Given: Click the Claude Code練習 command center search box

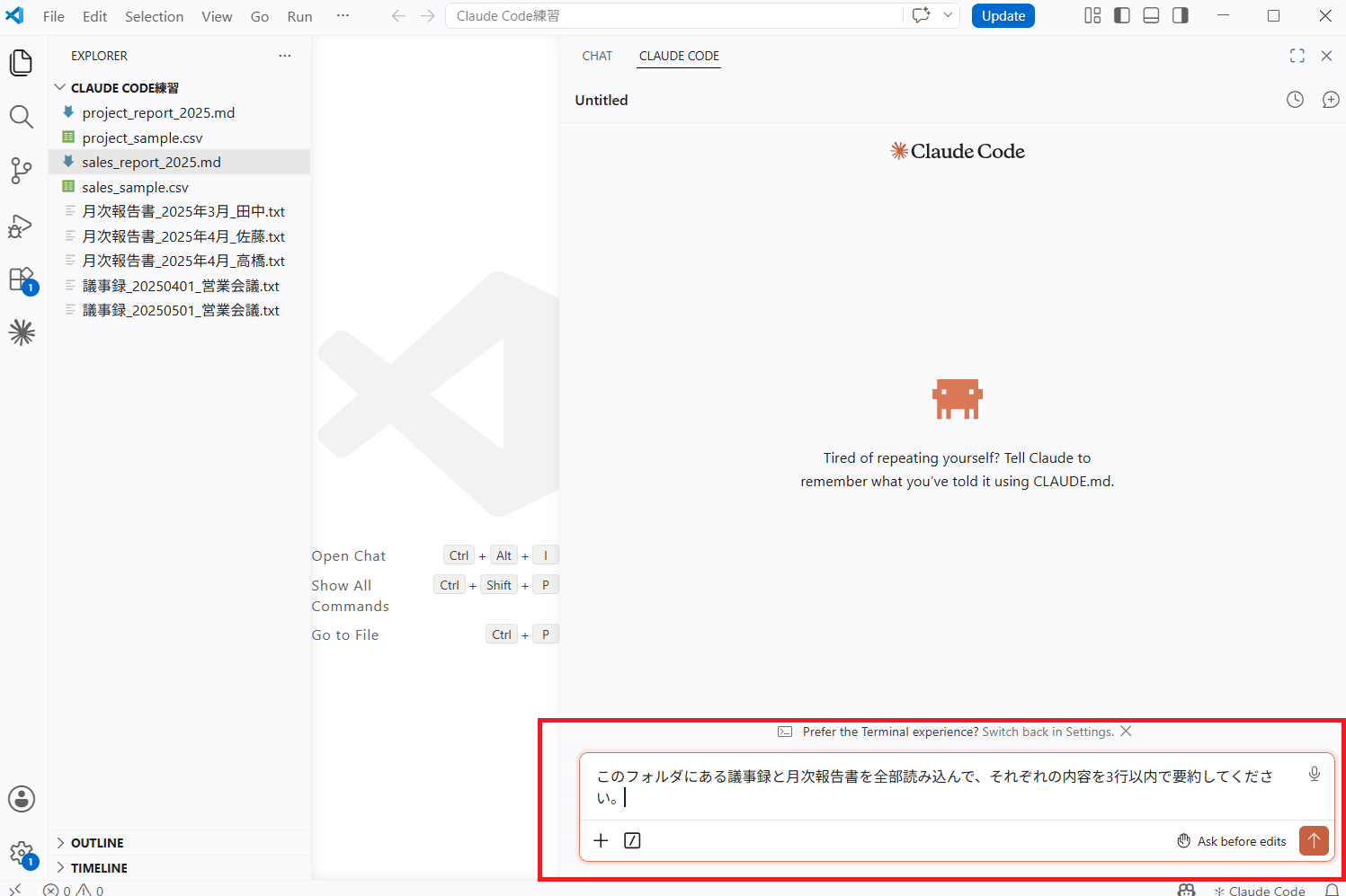Looking at the screenshot, I should (674, 15).
